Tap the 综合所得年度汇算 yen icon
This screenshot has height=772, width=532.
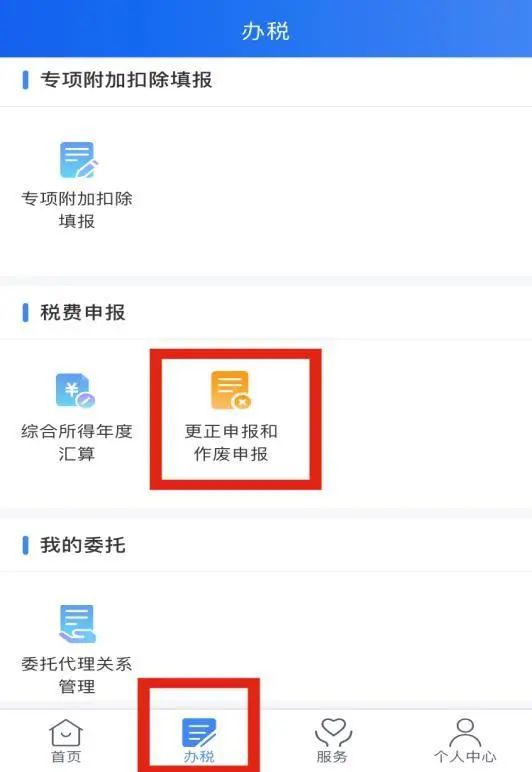coord(75,390)
